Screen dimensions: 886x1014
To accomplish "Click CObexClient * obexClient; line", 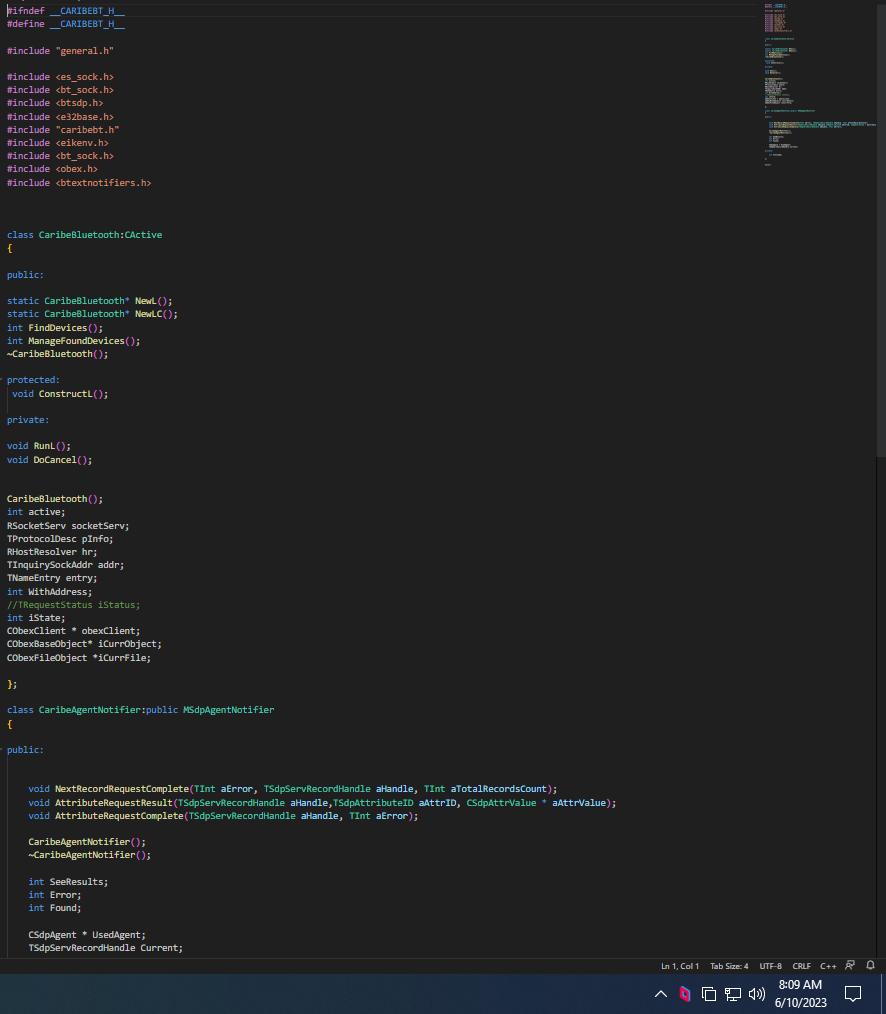I will (x=73, y=631).
